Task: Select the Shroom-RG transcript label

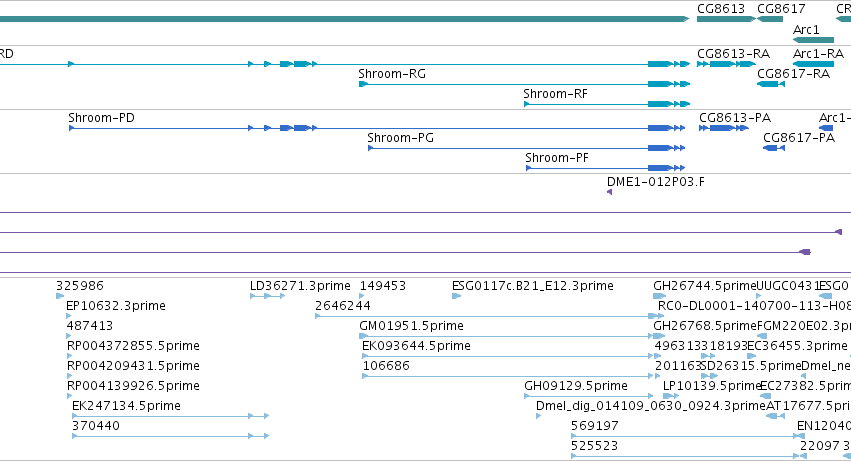Action: click(x=392, y=74)
